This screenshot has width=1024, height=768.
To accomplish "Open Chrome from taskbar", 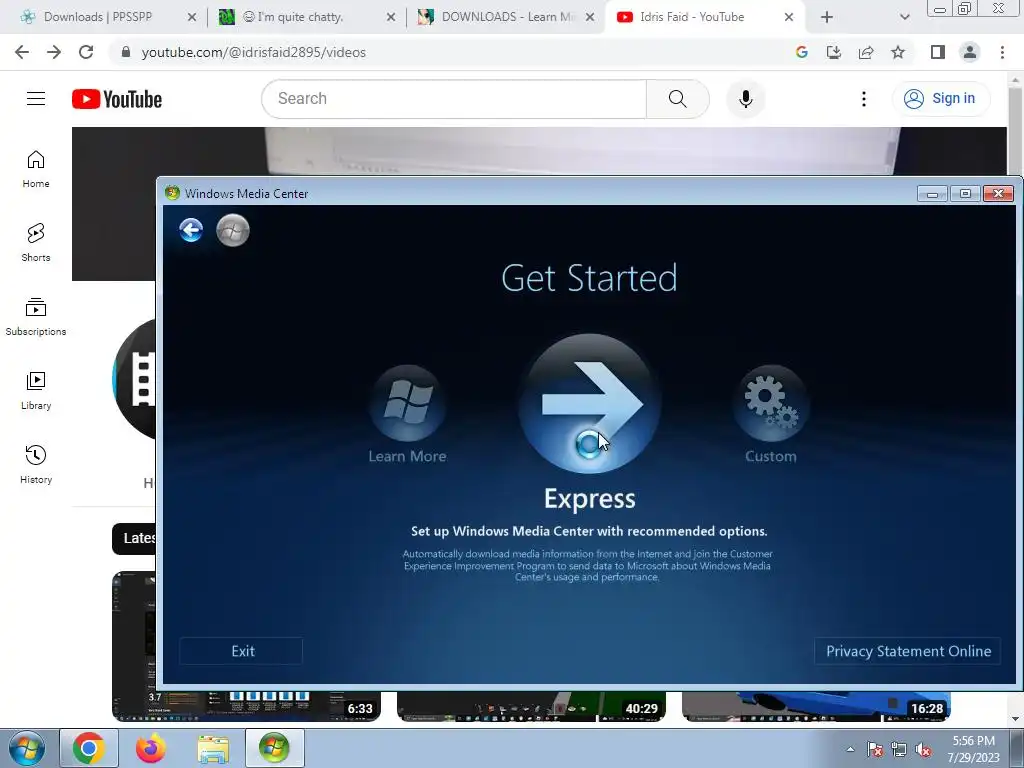I will (89, 748).
